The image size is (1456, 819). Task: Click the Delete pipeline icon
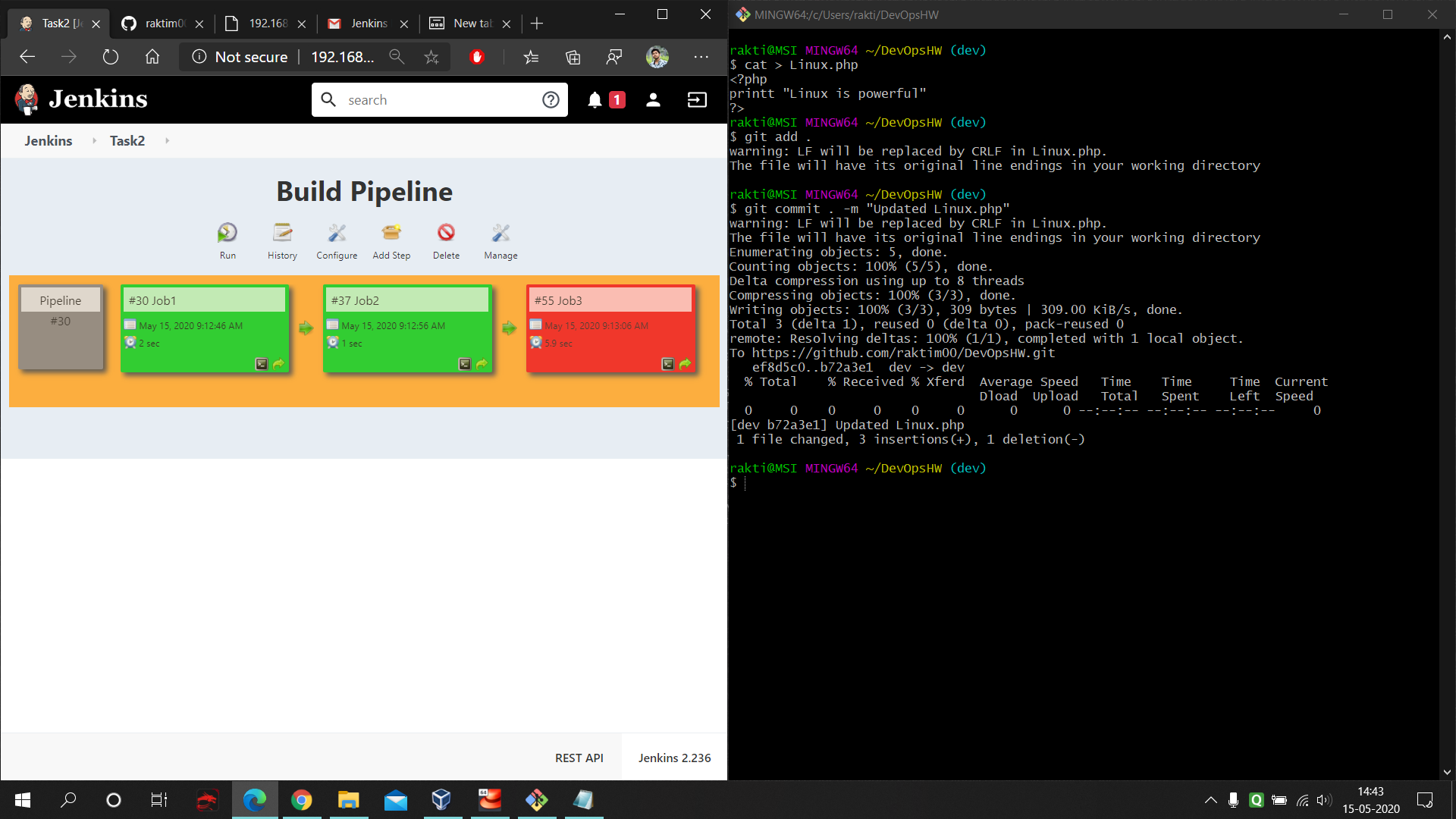click(446, 233)
